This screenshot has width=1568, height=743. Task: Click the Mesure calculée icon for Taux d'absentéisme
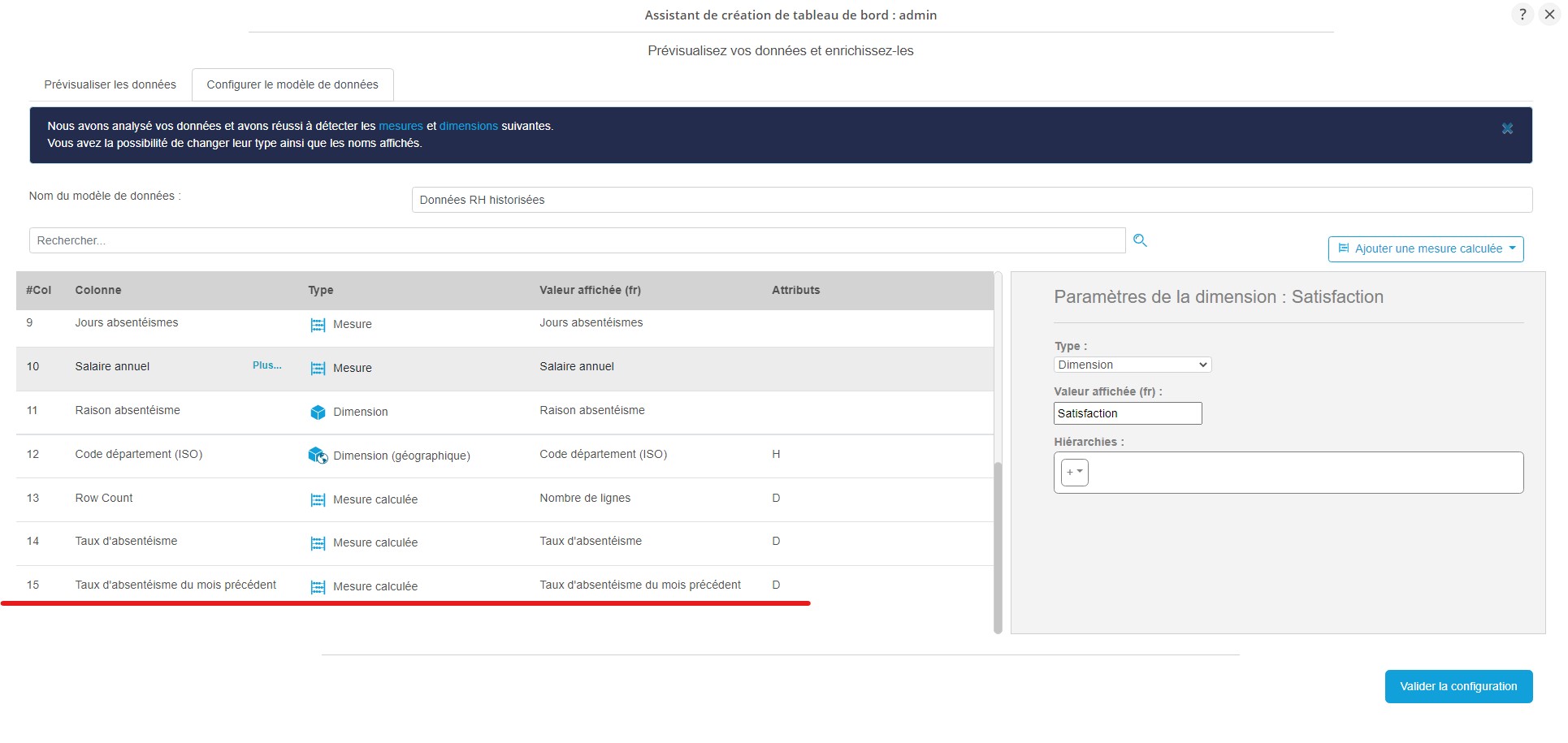tap(318, 542)
